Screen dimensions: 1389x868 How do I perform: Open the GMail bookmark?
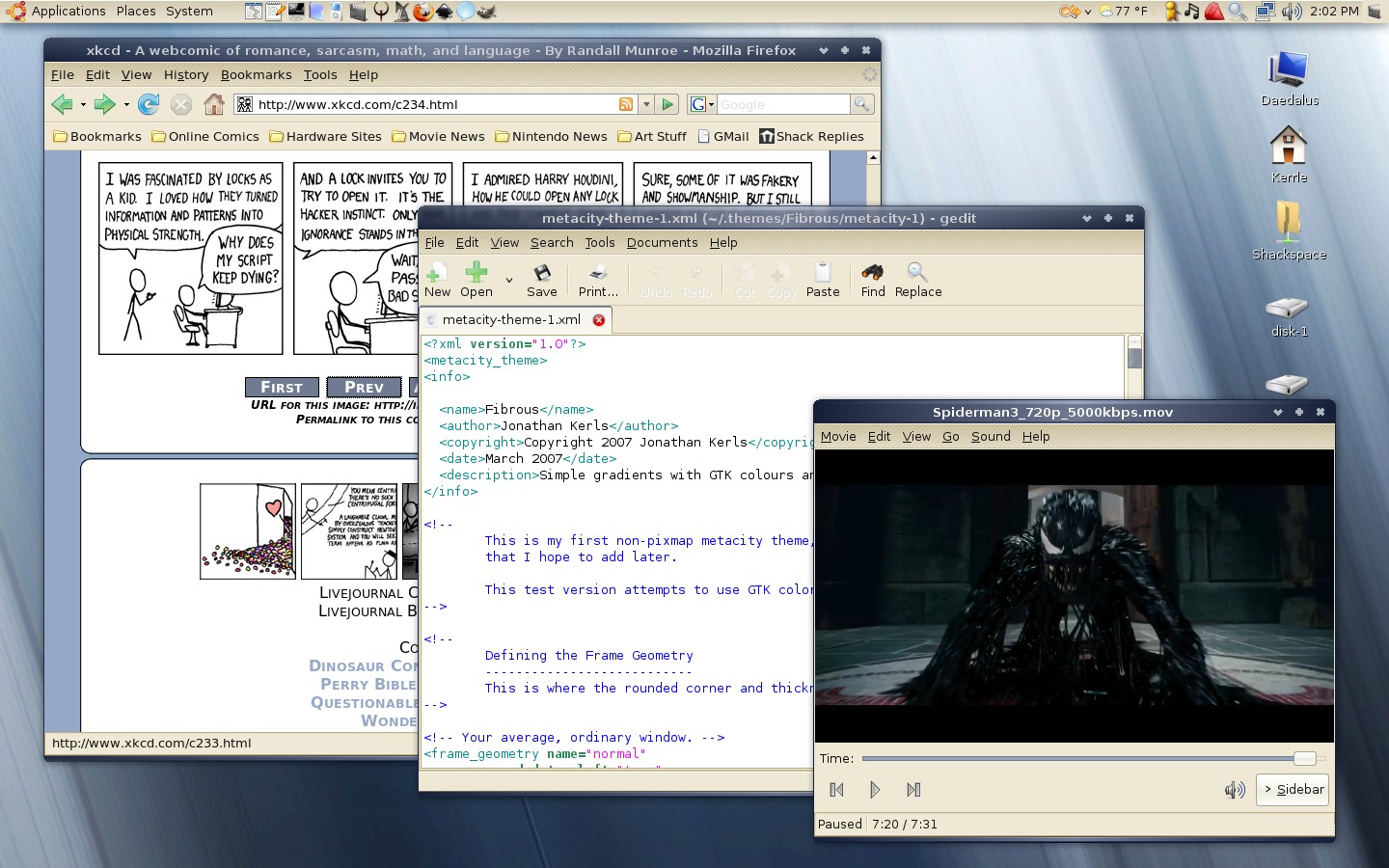(722, 136)
